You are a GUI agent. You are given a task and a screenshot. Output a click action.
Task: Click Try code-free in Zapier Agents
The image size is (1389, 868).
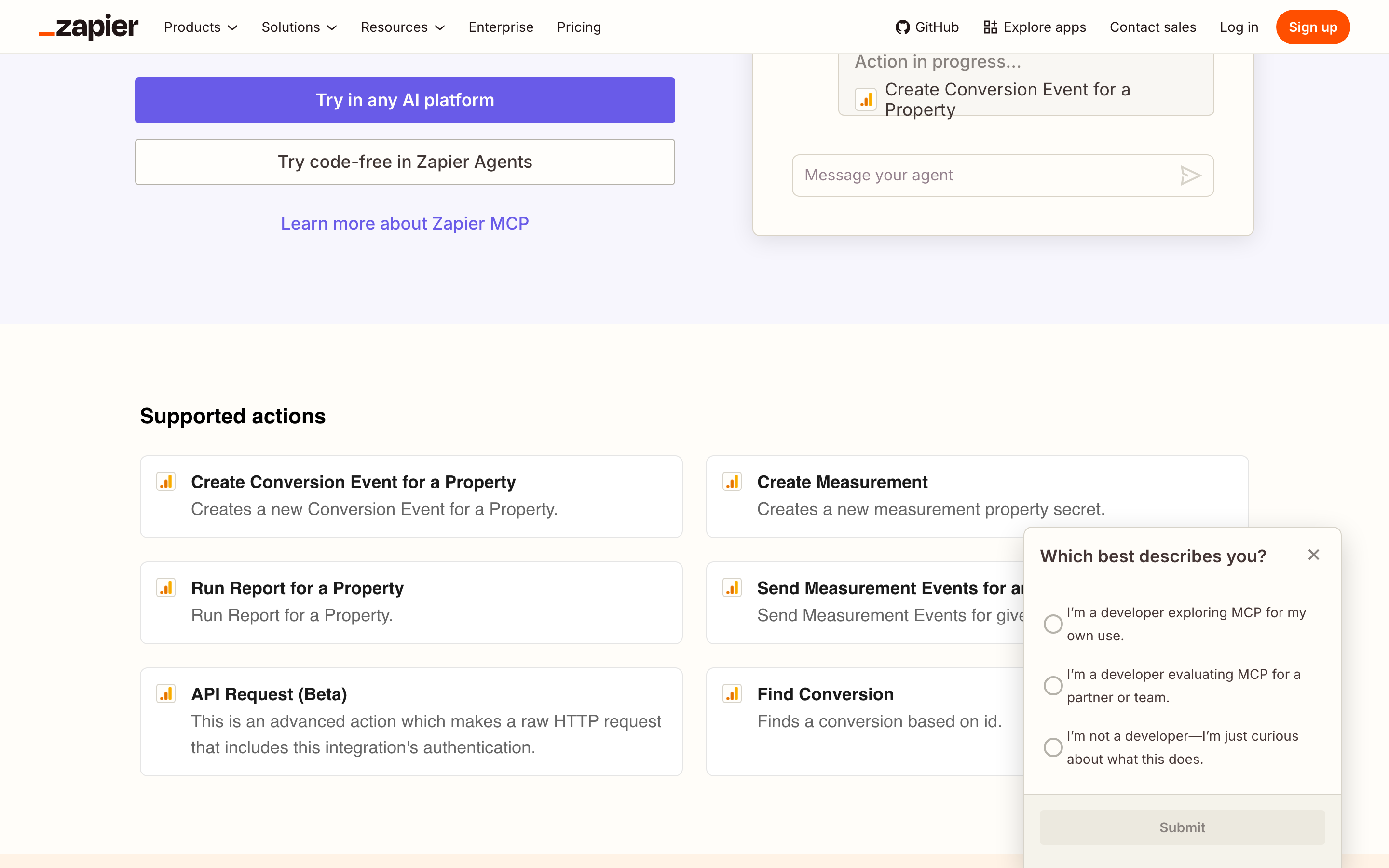pos(405,162)
